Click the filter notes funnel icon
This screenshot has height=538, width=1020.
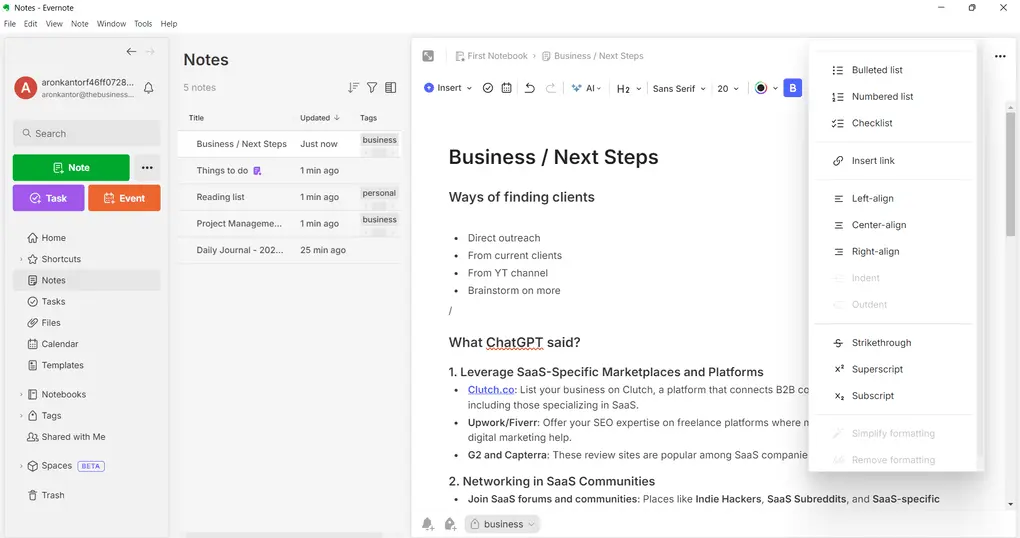[x=372, y=88]
